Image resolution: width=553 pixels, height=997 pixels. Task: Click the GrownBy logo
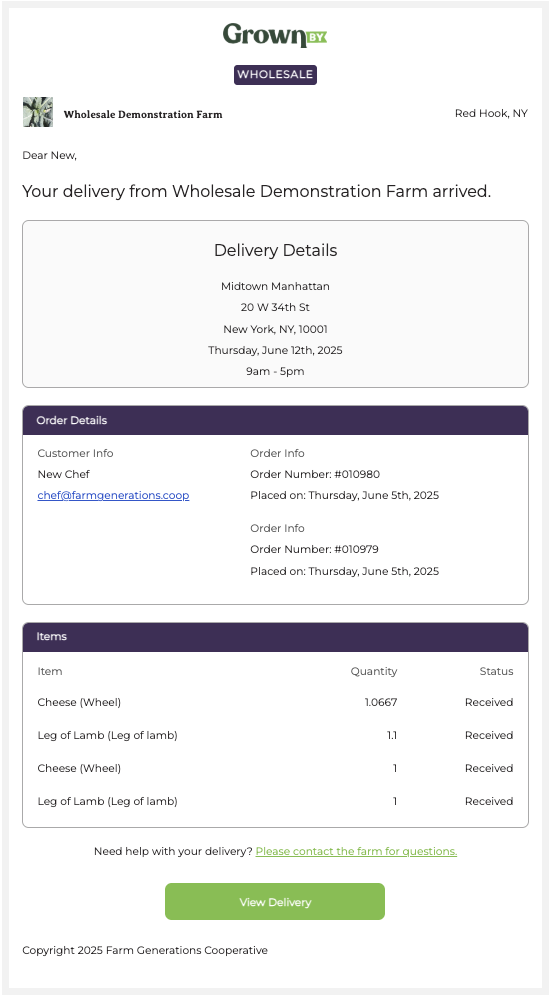pos(275,36)
